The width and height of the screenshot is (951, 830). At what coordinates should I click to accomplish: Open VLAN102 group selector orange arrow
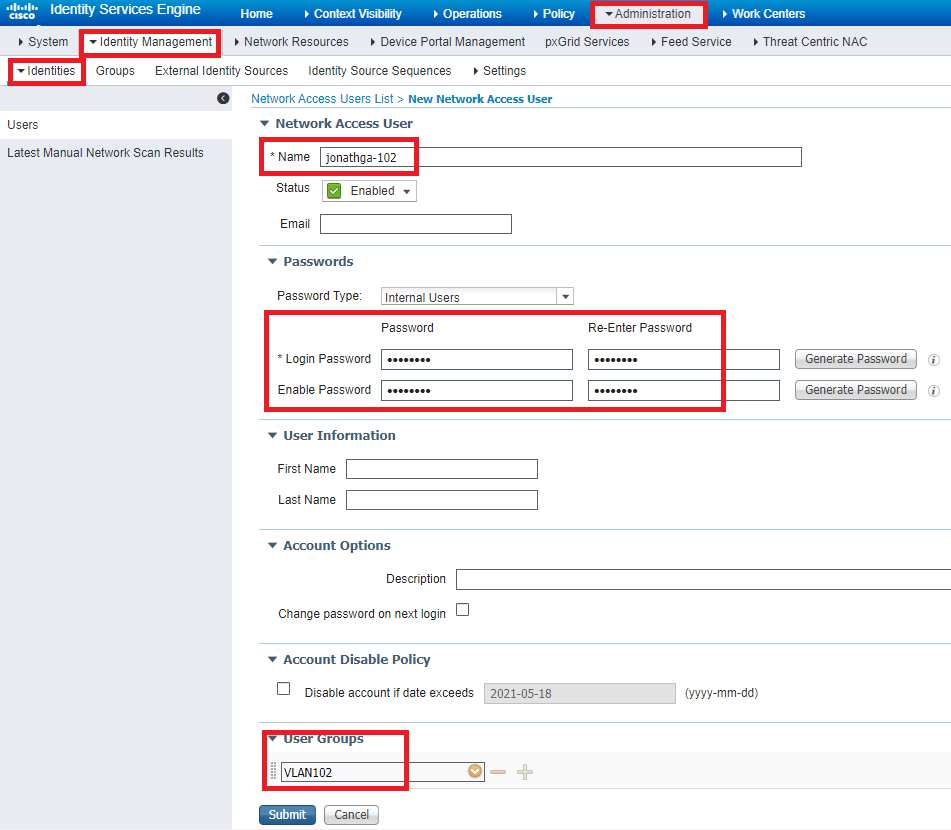[x=475, y=771]
